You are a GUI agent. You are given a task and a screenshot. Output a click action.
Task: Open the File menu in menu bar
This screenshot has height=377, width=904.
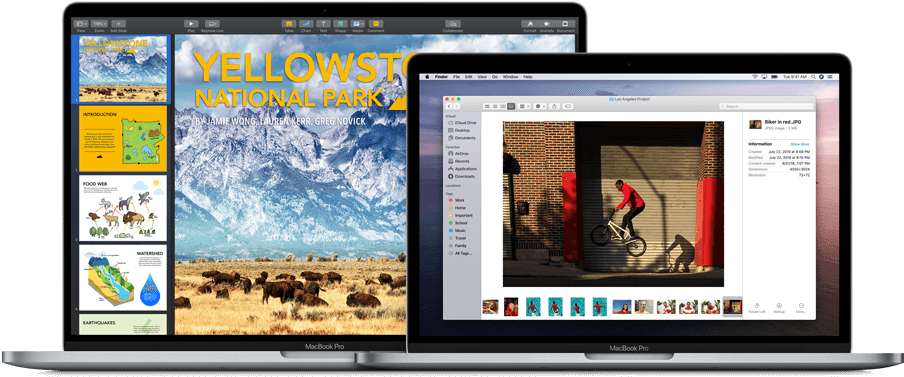tap(456, 77)
